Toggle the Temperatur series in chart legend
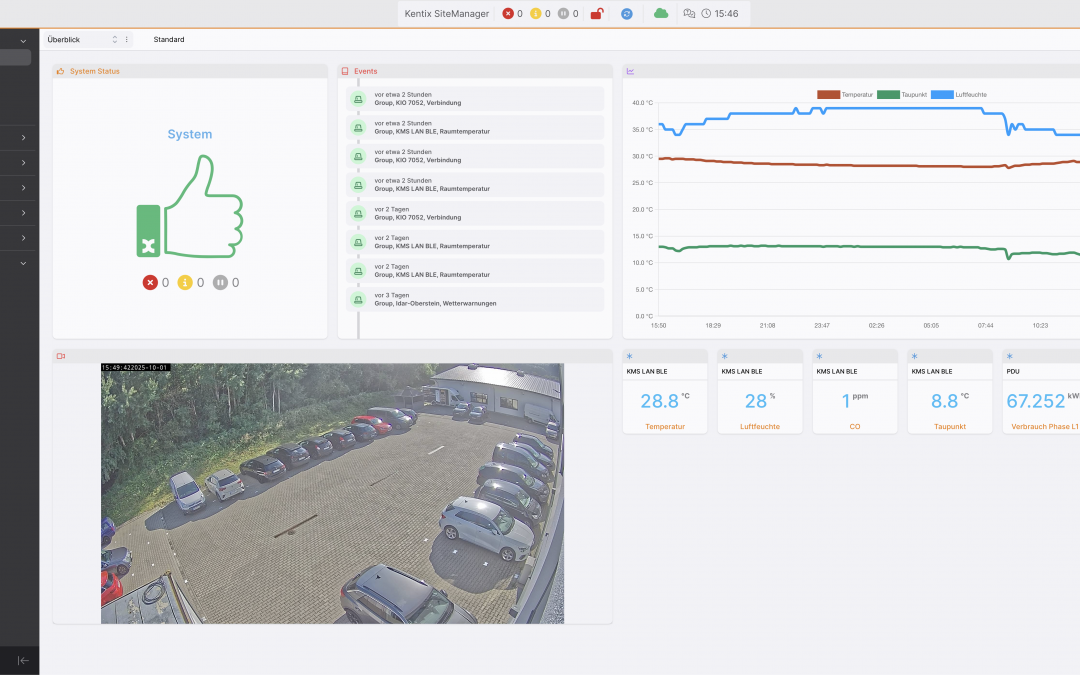Image resolution: width=1080 pixels, height=675 pixels. (845, 94)
